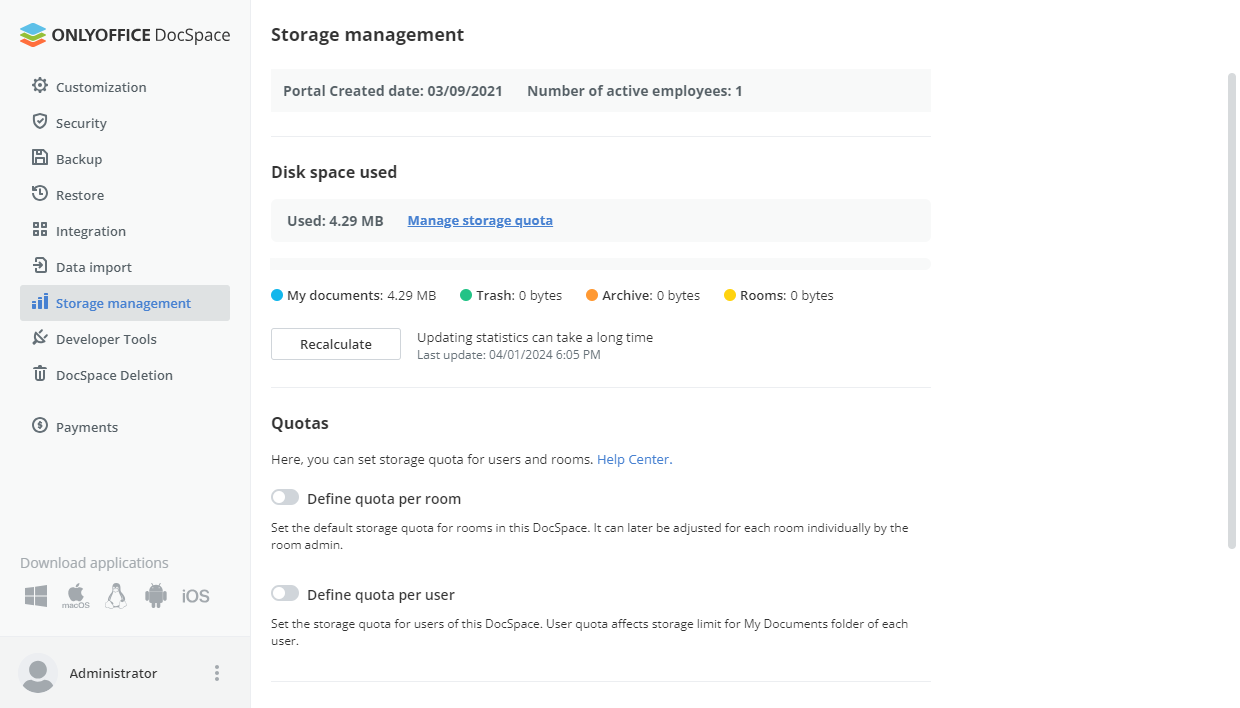The height and width of the screenshot is (708, 1240).
Task: Select Storage management in sidebar
Action: point(123,303)
